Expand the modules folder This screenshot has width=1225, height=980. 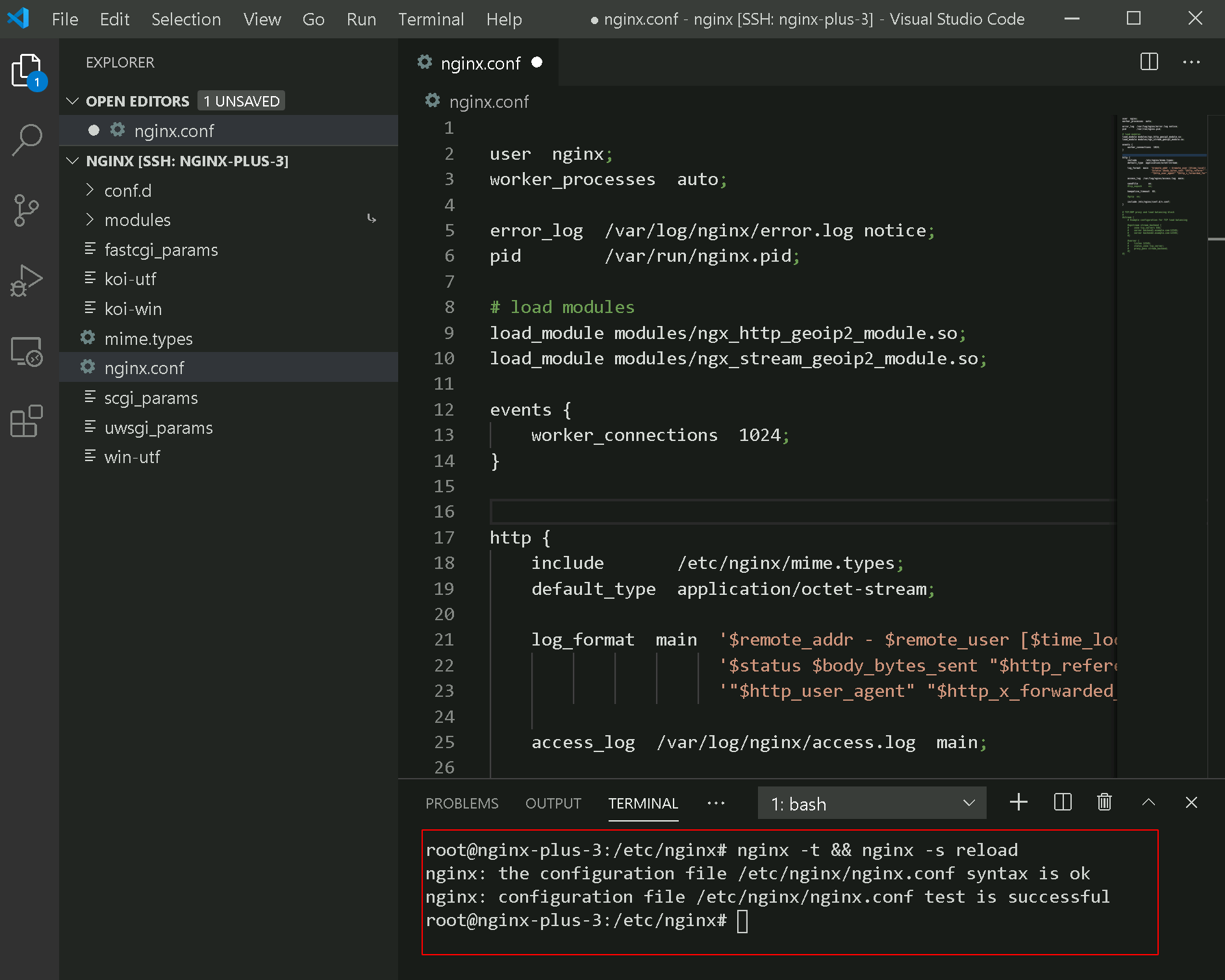click(x=137, y=220)
